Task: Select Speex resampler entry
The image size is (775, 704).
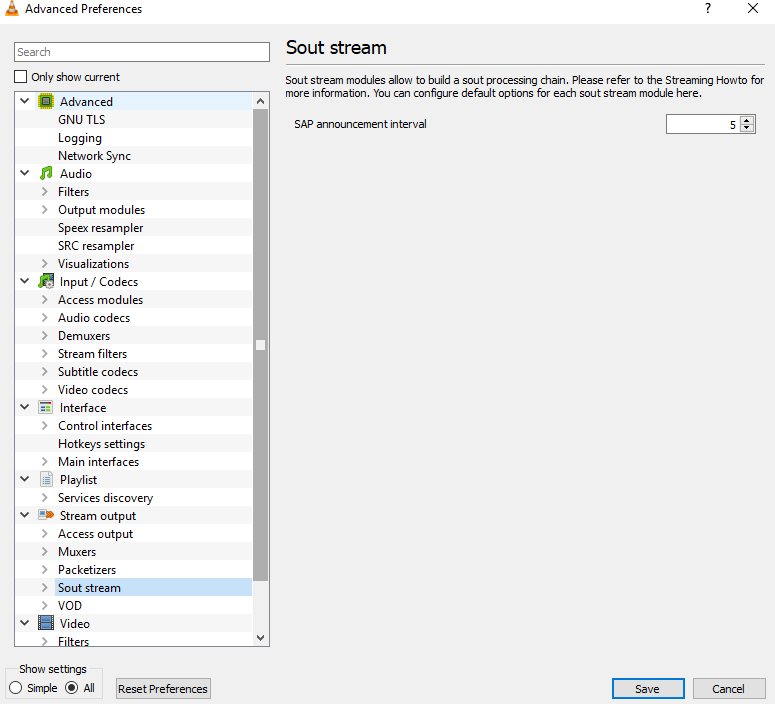Action: [x=100, y=228]
